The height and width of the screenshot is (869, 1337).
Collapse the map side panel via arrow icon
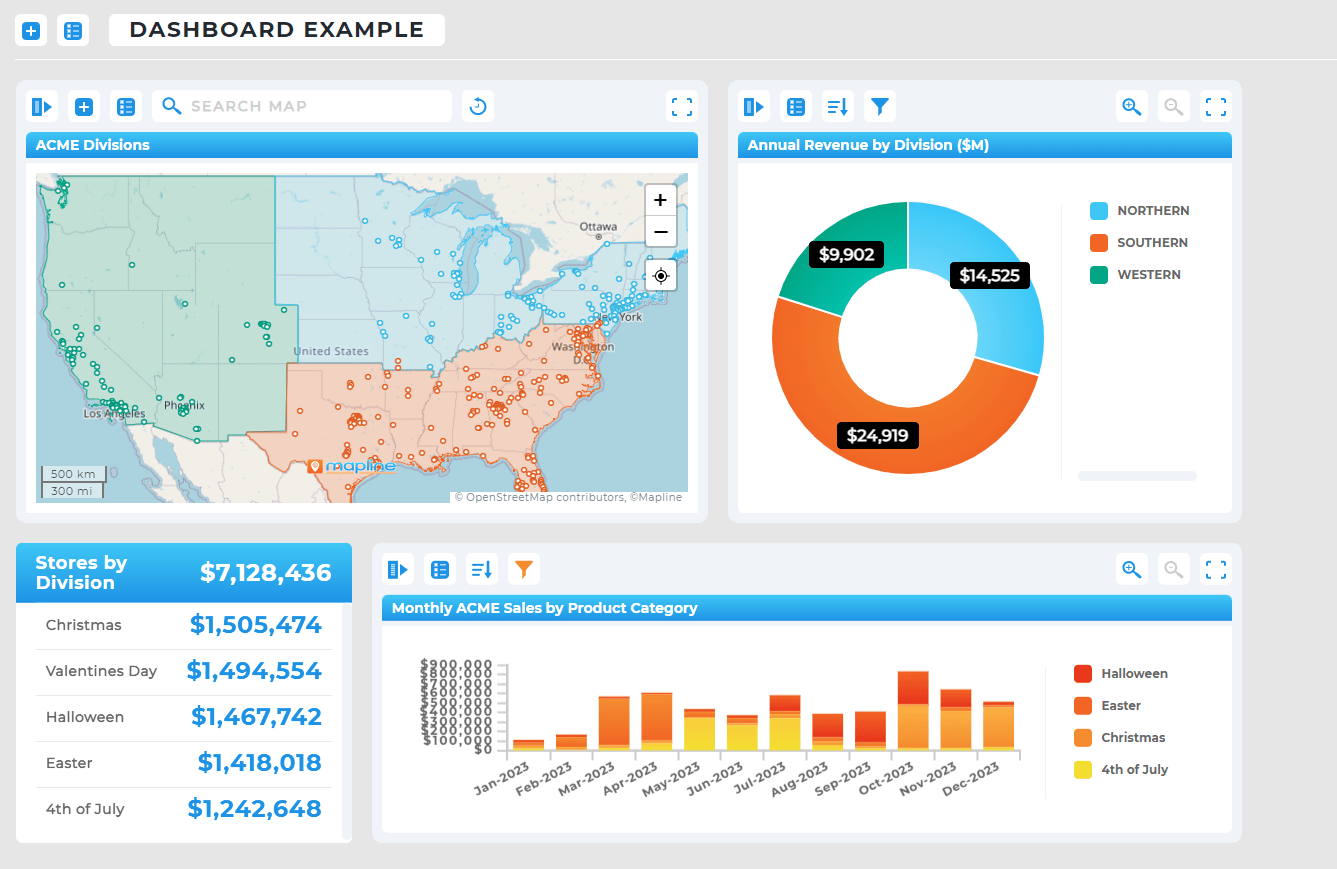click(41, 105)
